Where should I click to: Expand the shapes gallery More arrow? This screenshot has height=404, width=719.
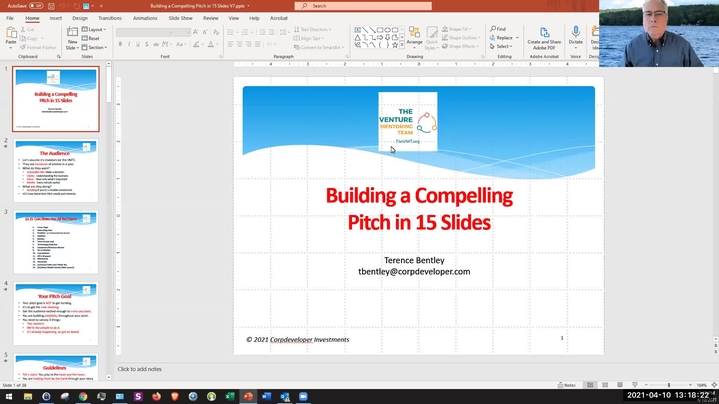(402, 45)
